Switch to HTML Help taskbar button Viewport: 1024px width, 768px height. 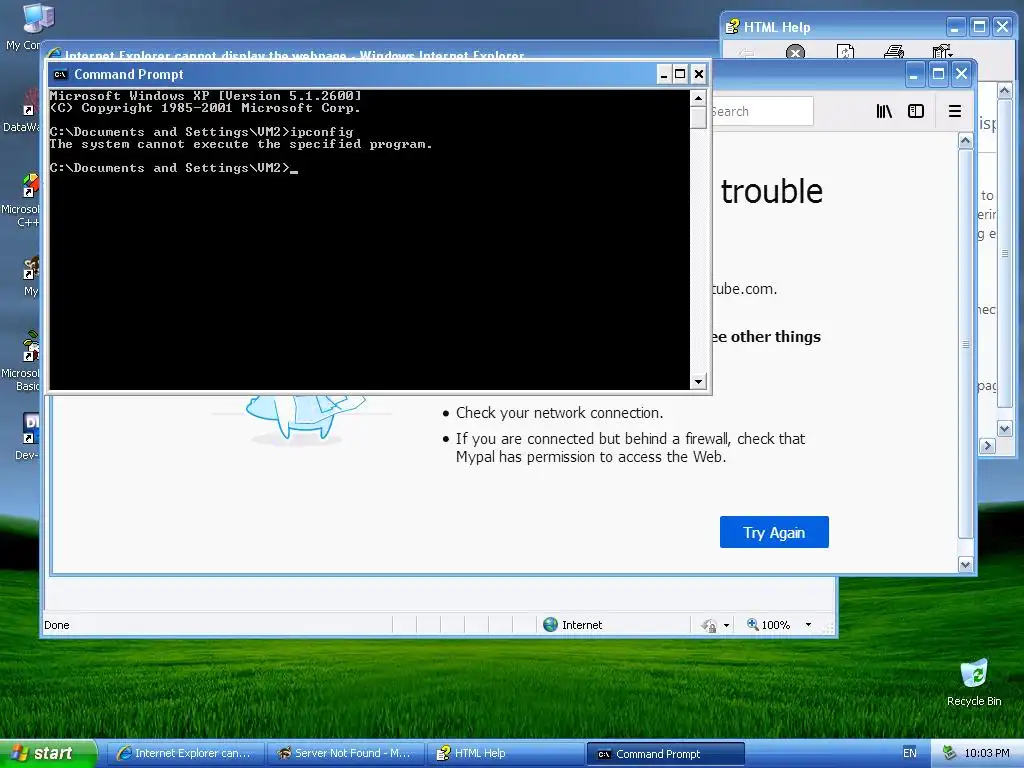505,754
